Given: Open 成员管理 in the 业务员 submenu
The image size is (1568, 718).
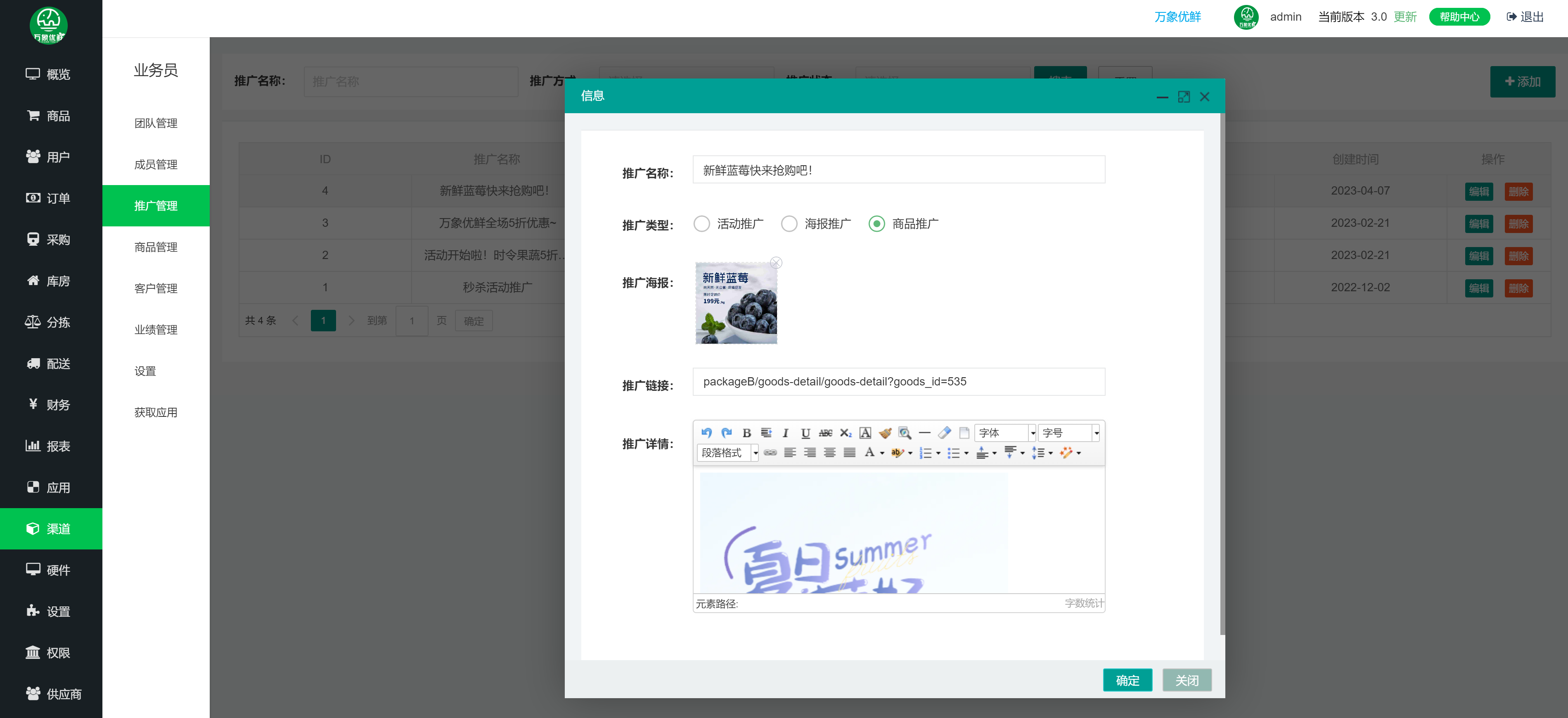Looking at the screenshot, I should click(156, 164).
